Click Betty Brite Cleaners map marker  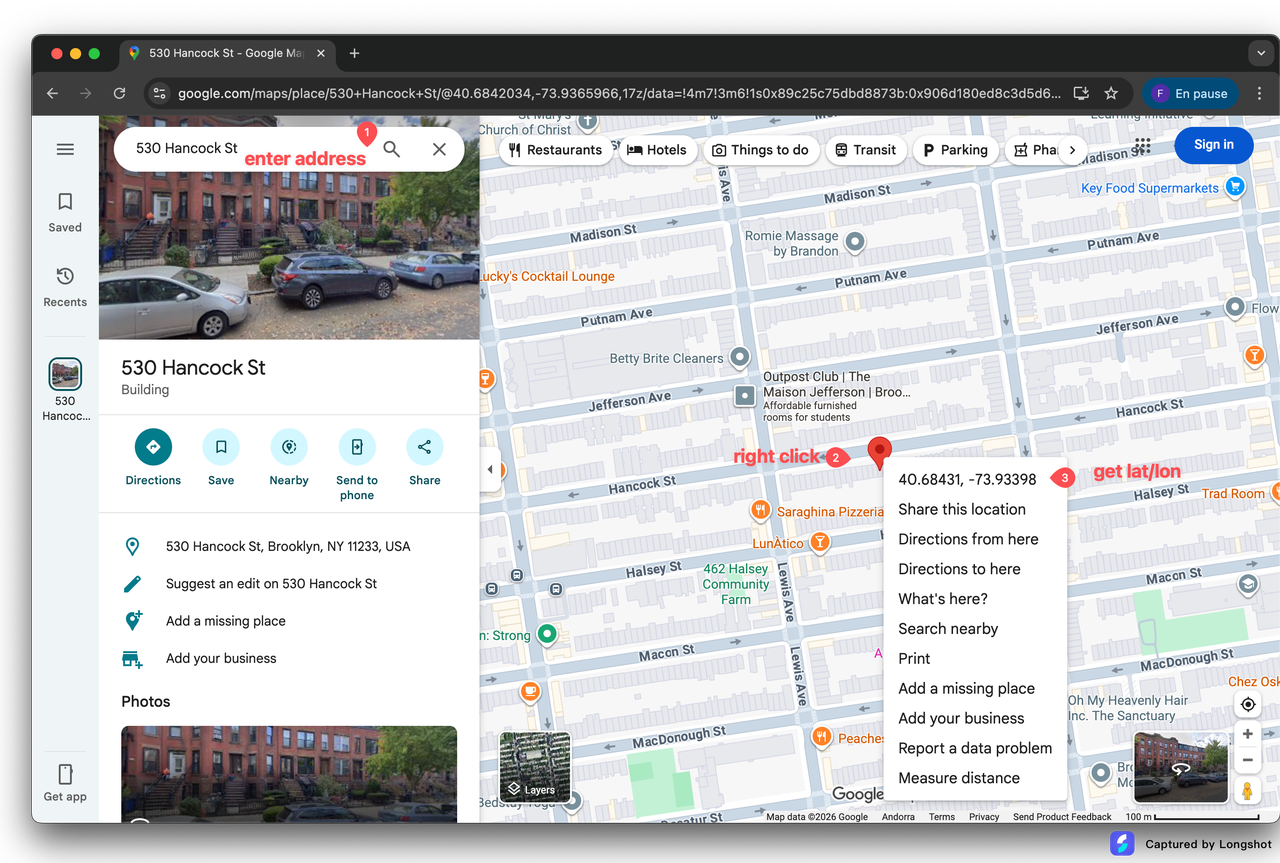740,357
